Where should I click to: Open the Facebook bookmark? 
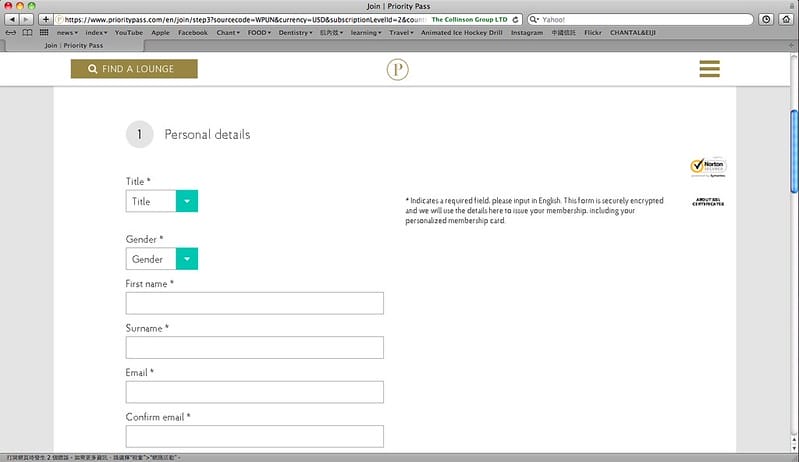coord(193,33)
